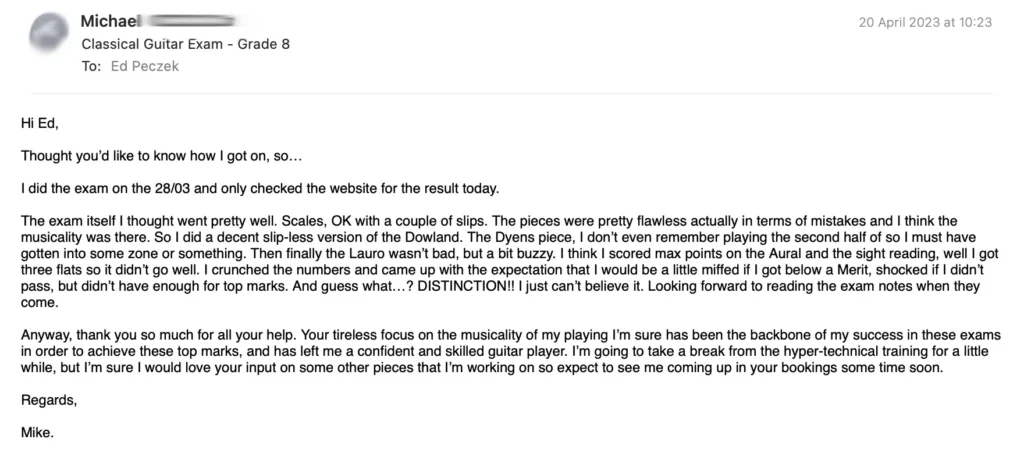Click the line Thought you'd like to know
The height and width of the screenshot is (457, 1024).
point(162,157)
